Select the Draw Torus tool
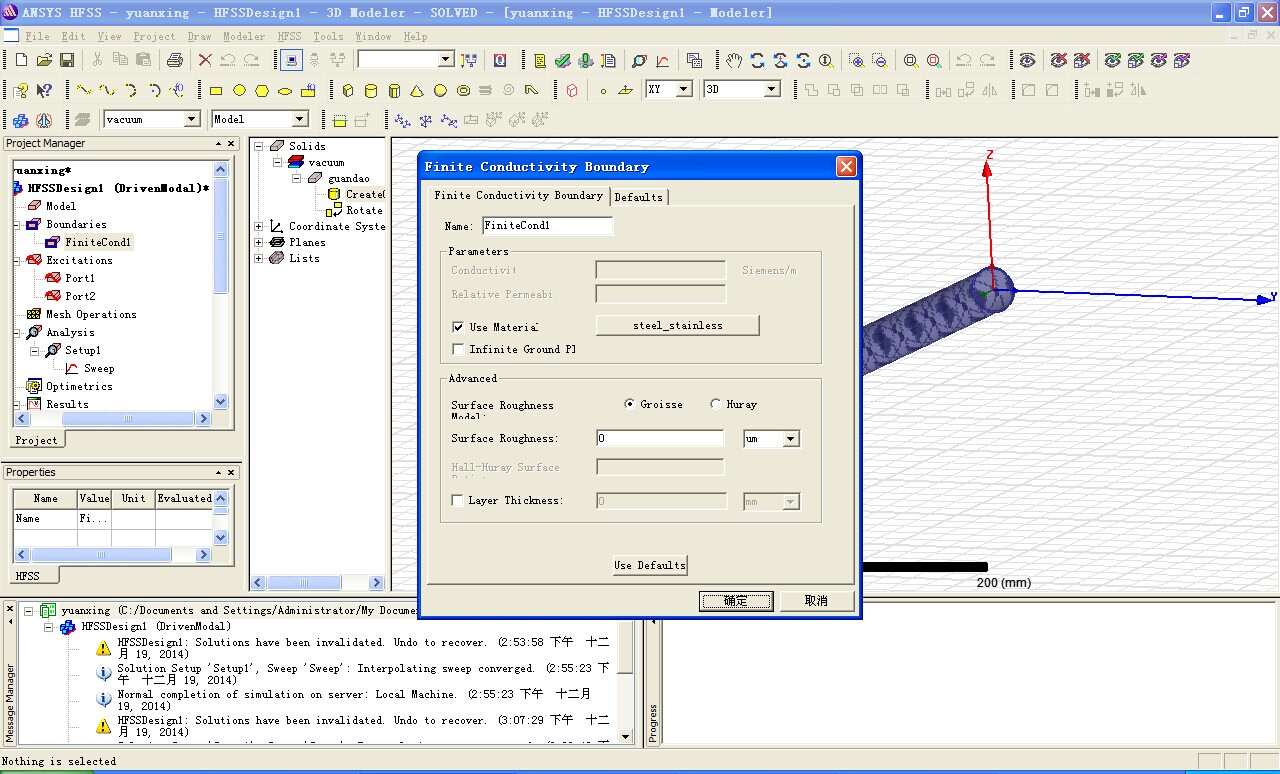The image size is (1280, 774). 463,90
